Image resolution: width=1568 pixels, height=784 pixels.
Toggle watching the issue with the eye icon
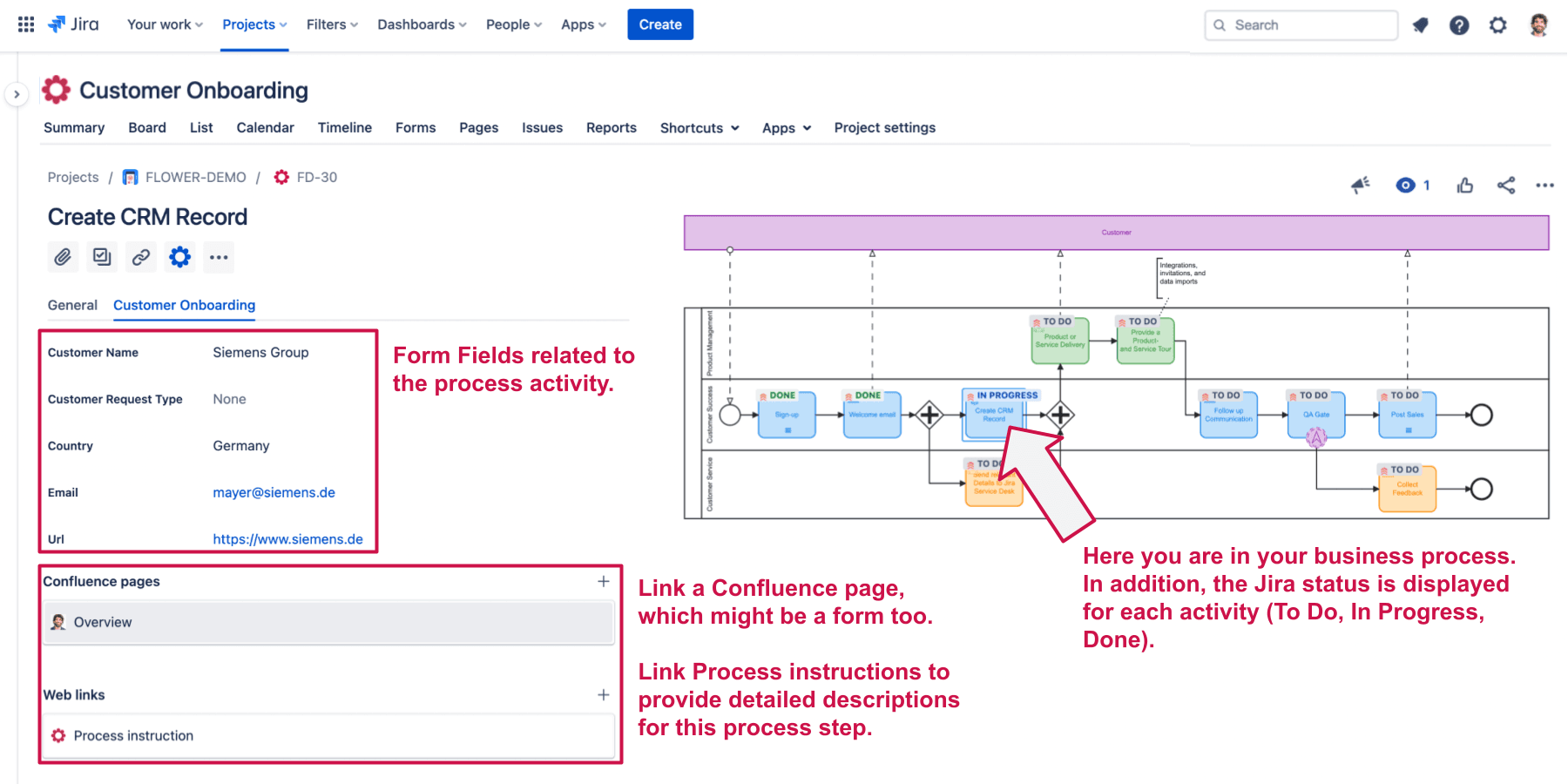coord(1404,185)
